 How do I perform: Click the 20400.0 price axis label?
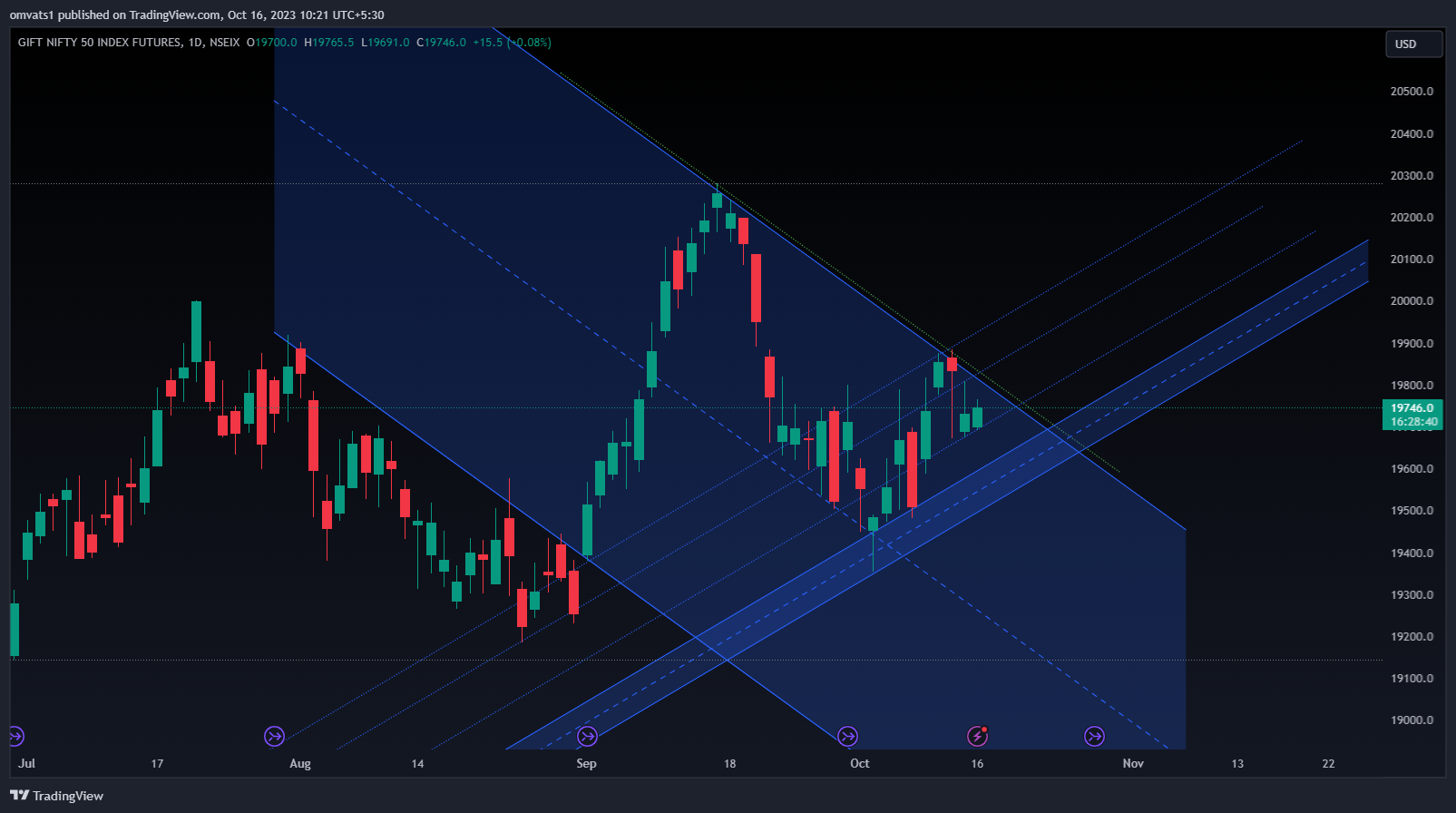click(x=1412, y=134)
